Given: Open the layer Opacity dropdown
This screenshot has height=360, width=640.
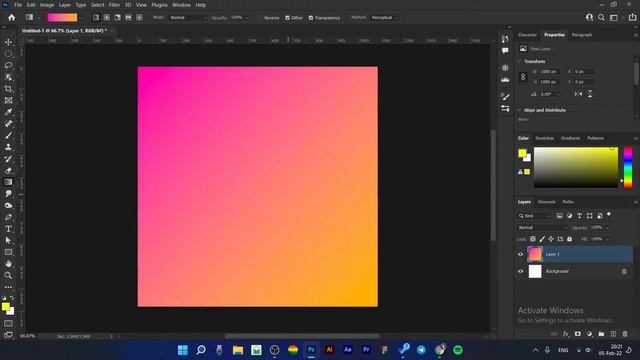Looking at the screenshot, I should (x=607, y=227).
